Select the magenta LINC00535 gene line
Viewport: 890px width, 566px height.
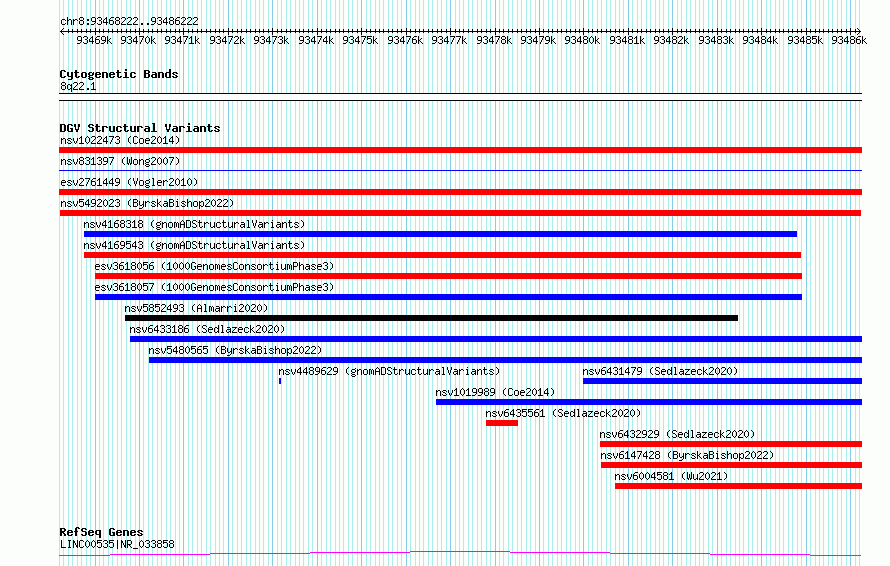pyautogui.click(x=460, y=554)
